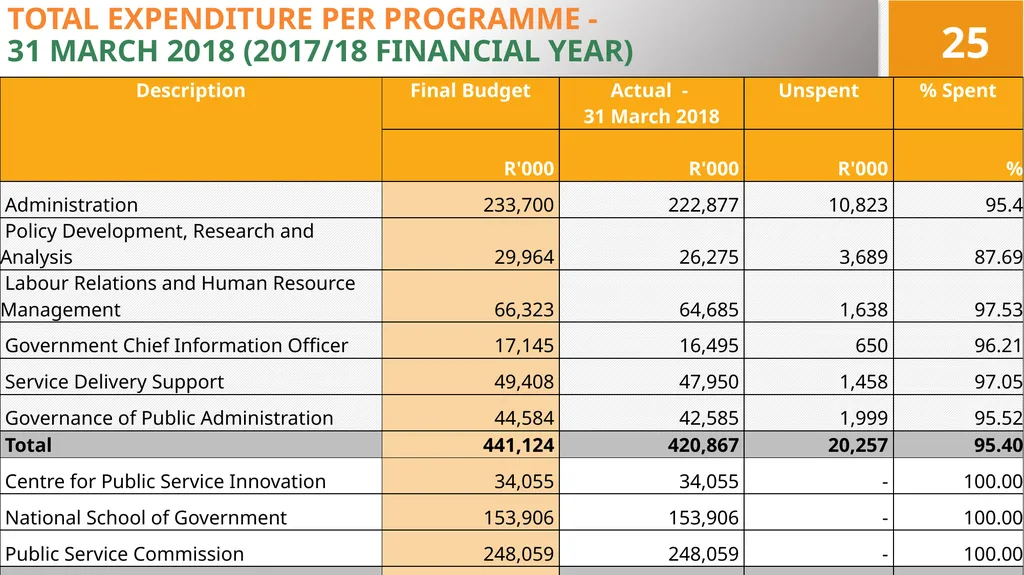The height and width of the screenshot is (575, 1024).
Task: Click percent spent 87.69
Action: tap(999, 257)
